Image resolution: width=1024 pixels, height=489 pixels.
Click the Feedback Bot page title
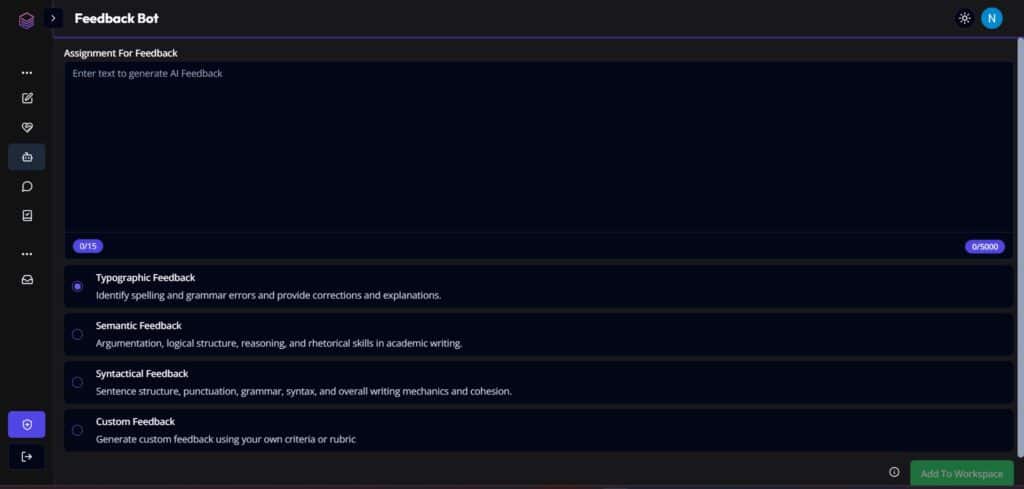(116, 18)
